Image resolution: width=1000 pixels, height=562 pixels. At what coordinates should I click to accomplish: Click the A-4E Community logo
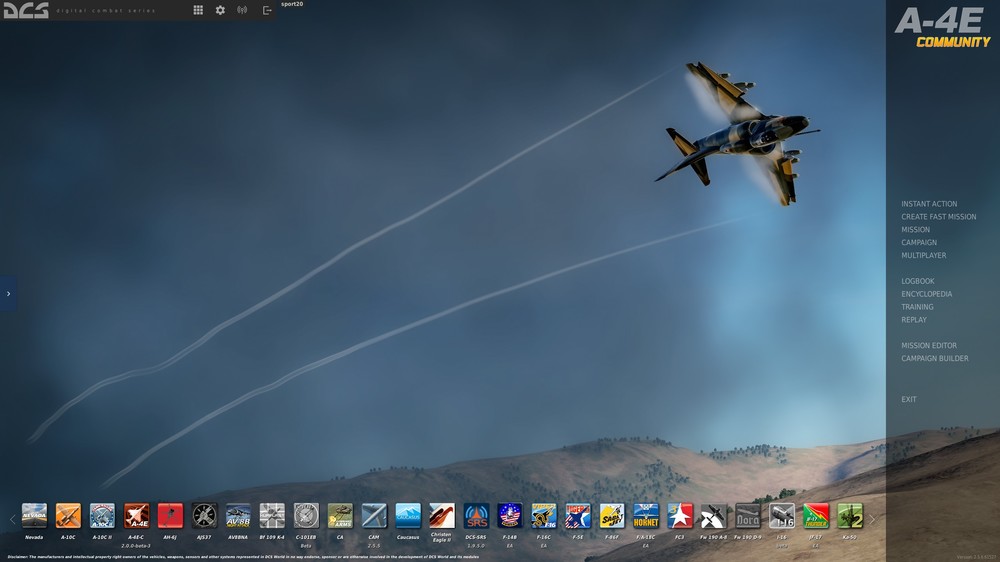(x=943, y=27)
